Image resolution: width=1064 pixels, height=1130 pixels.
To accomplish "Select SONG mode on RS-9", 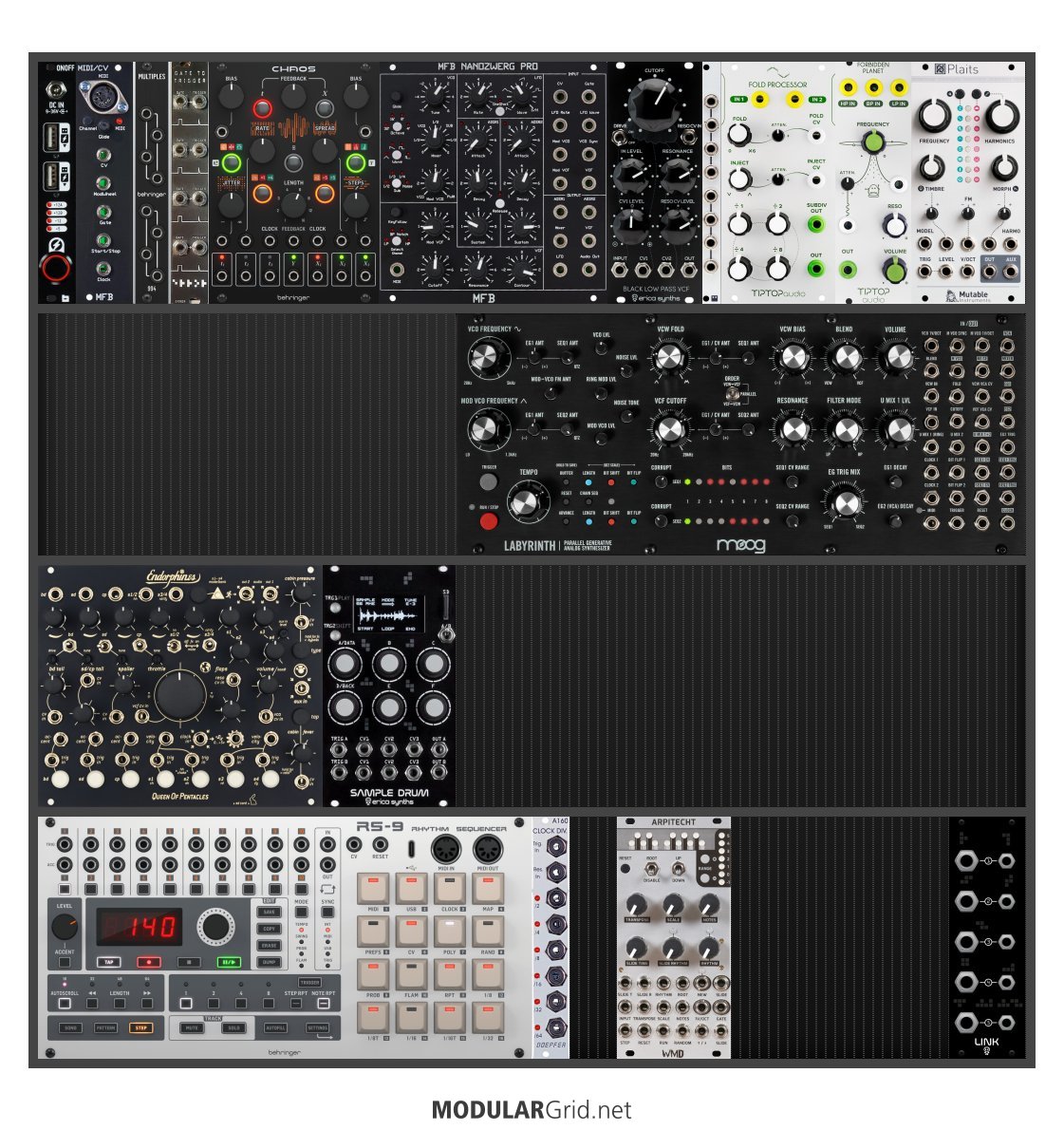I will (x=70, y=1027).
